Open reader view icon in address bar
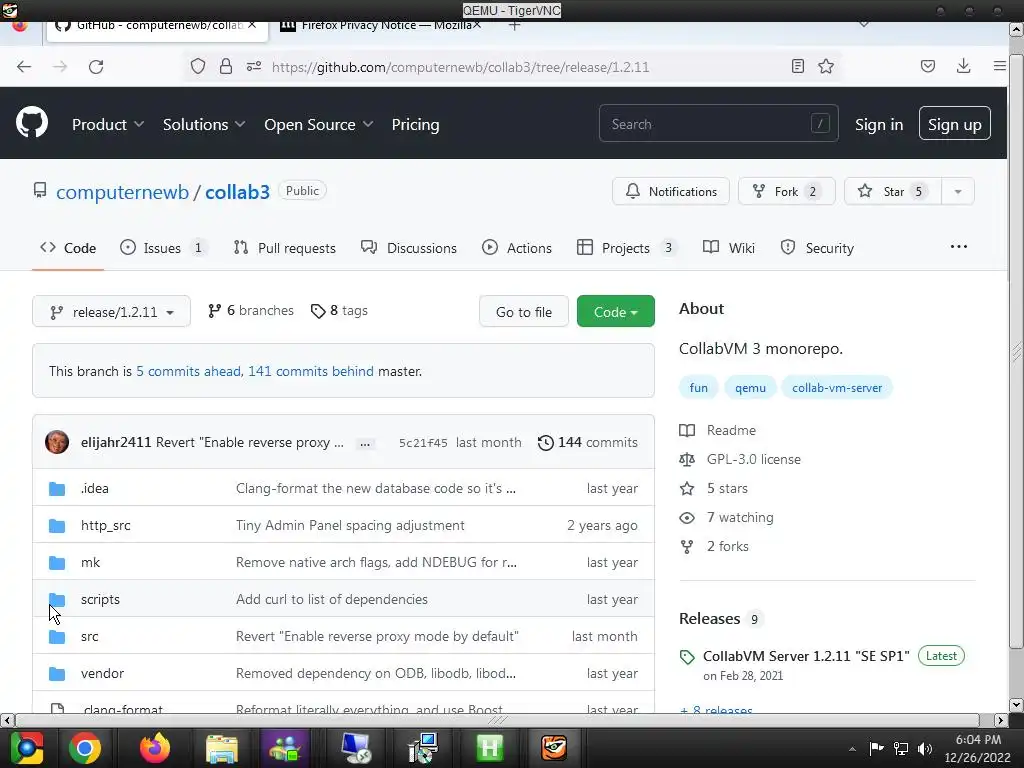Screen dimensions: 1024x768 coord(797,66)
